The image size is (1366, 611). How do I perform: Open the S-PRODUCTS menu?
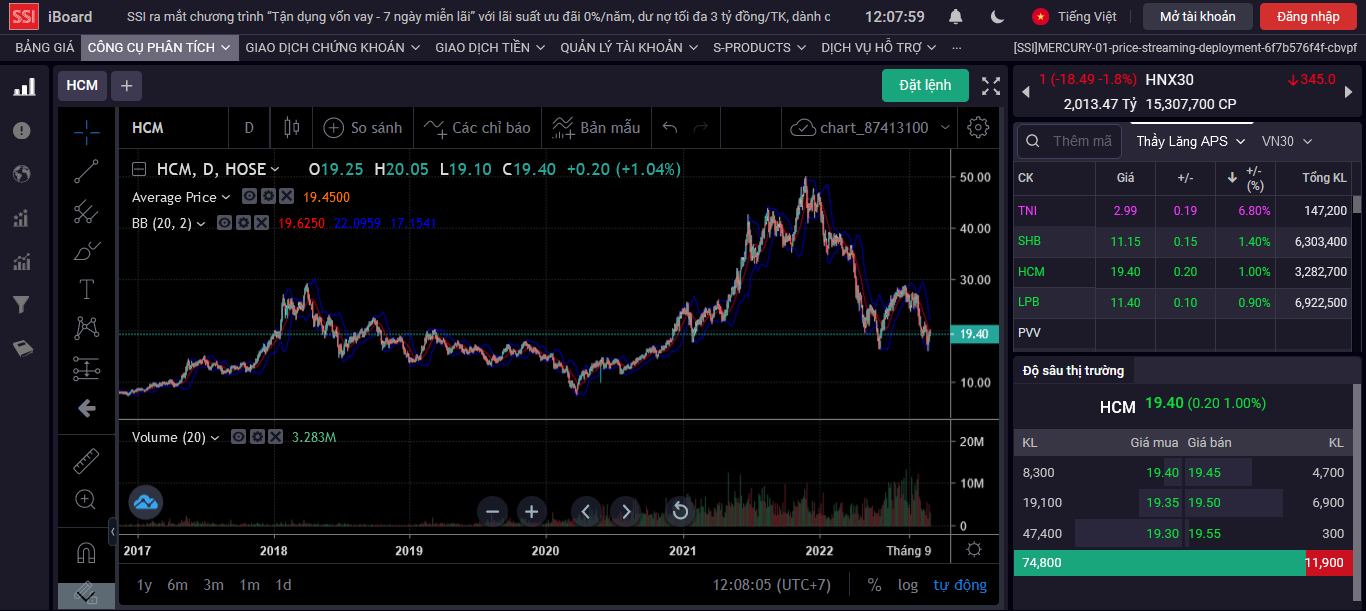[759, 47]
